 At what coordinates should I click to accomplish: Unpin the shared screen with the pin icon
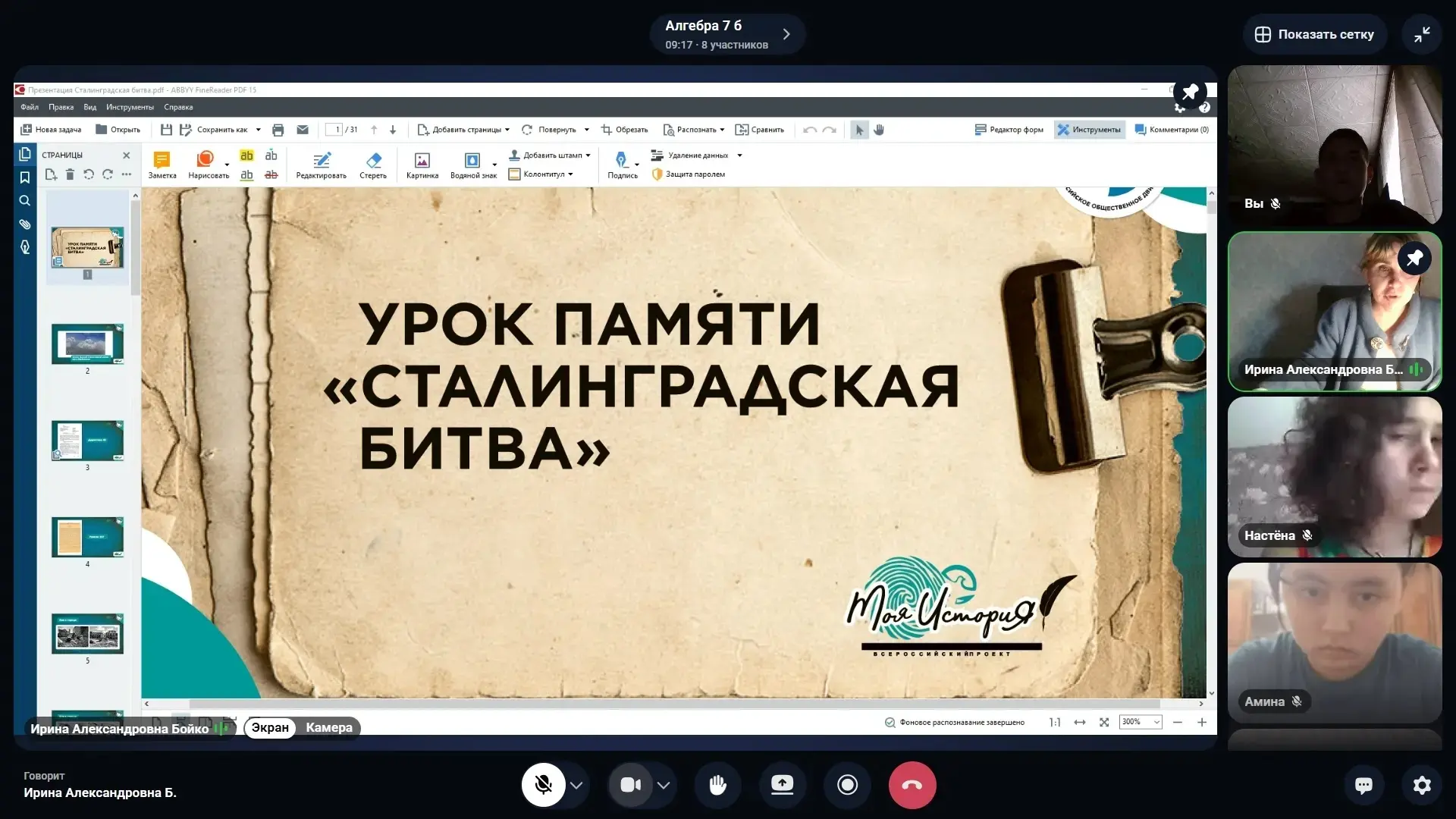(x=1190, y=93)
